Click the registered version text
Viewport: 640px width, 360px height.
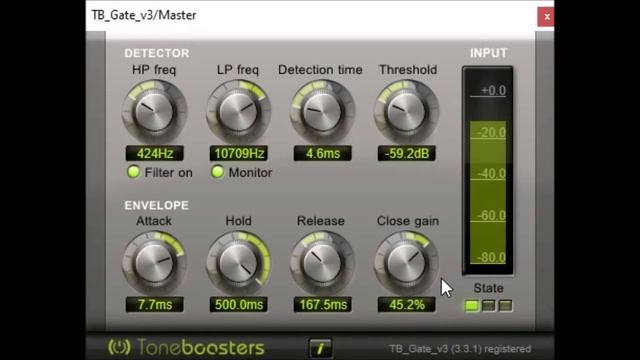click(x=460, y=349)
